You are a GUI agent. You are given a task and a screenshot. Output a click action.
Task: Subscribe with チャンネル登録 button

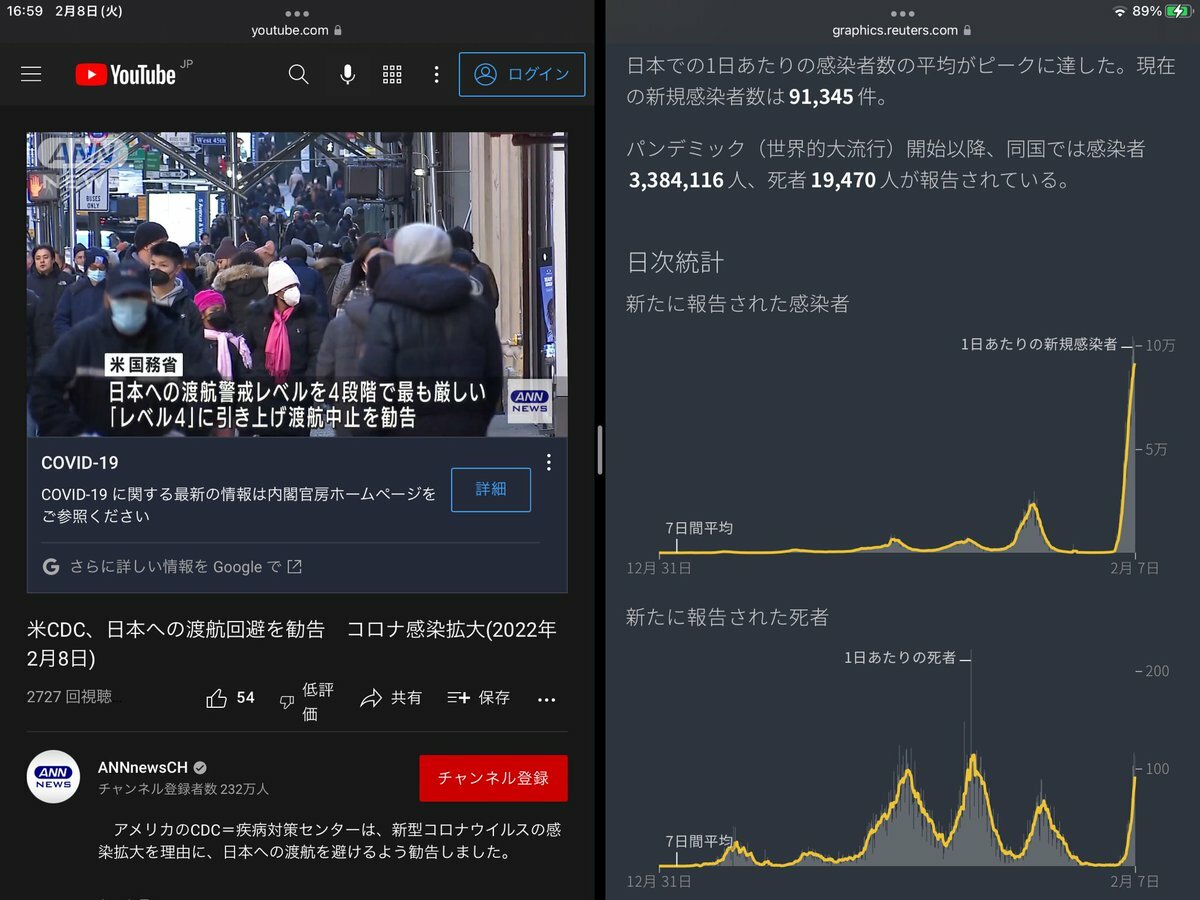tap(493, 778)
